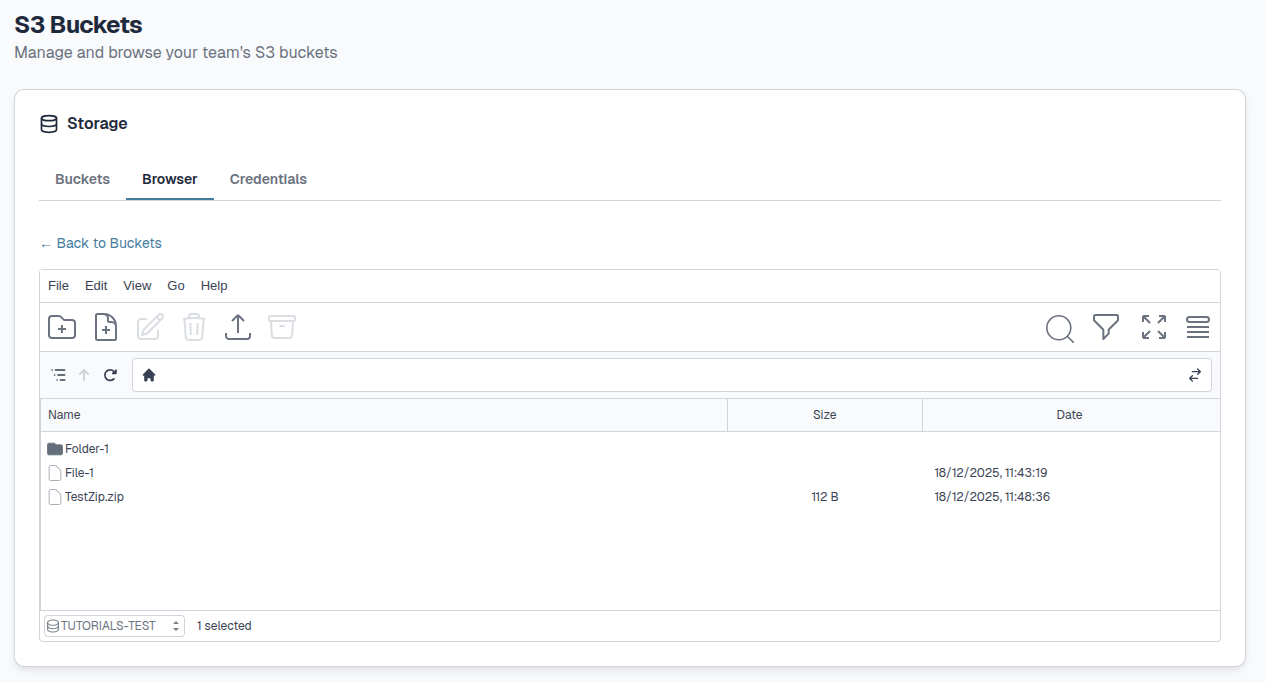Open the TUTORIALS-TEST bucket dropdown
Screen dimensions: 1266x683
(114, 626)
